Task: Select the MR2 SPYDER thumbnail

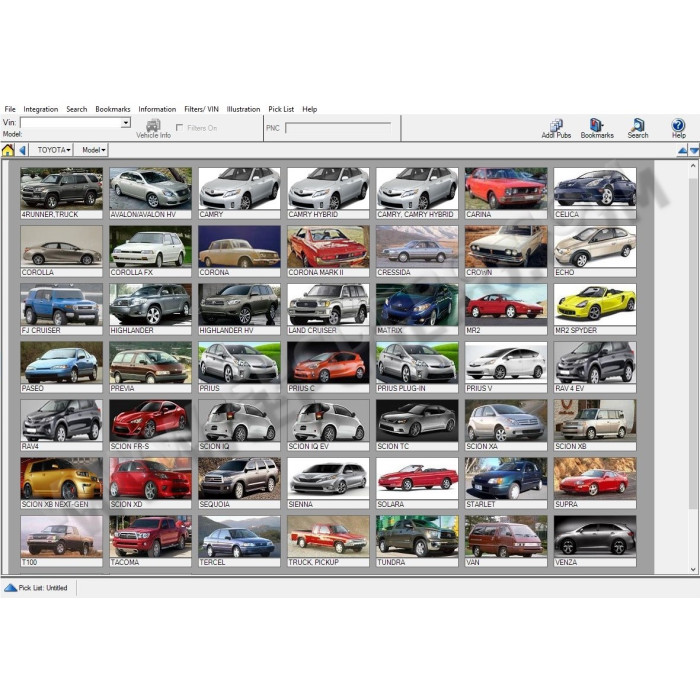Action: click(x=595, y=309)
